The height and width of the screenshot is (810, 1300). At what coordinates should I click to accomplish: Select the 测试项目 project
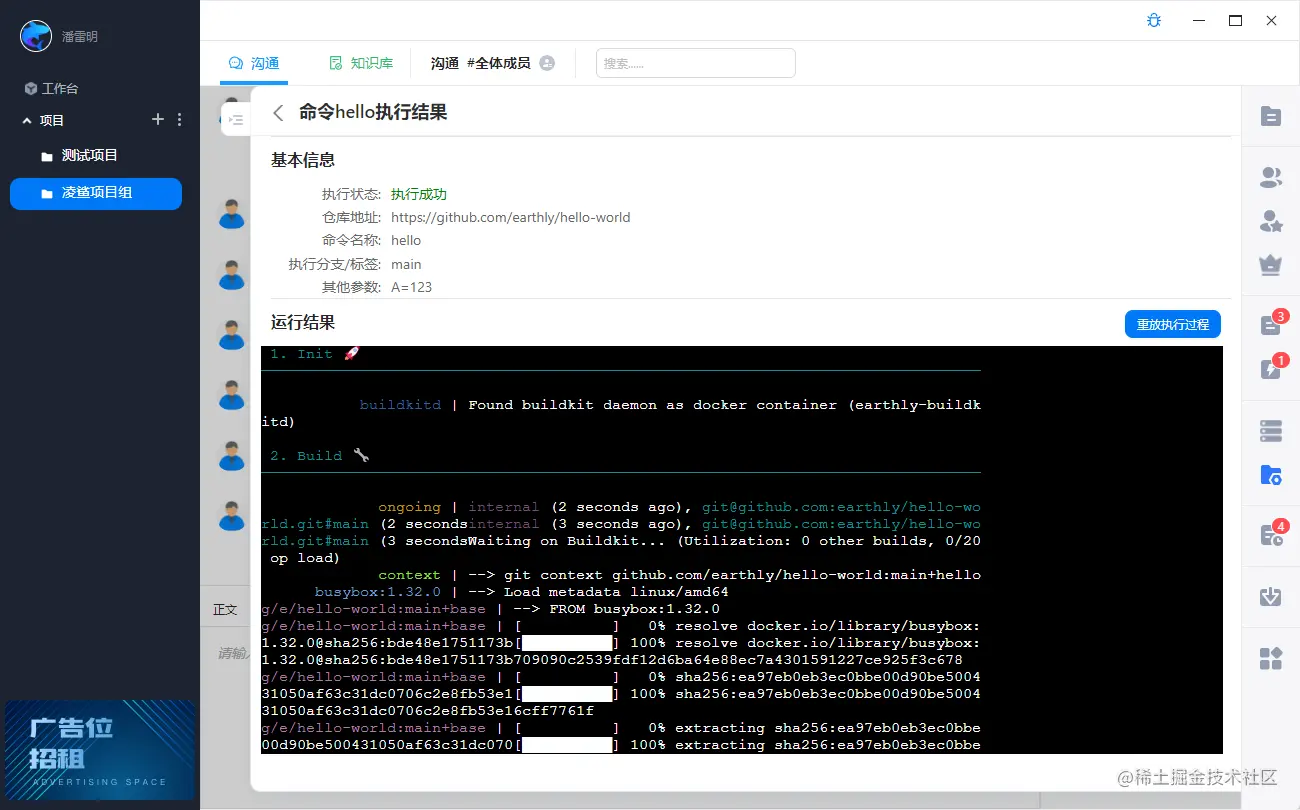coord(96,156)
